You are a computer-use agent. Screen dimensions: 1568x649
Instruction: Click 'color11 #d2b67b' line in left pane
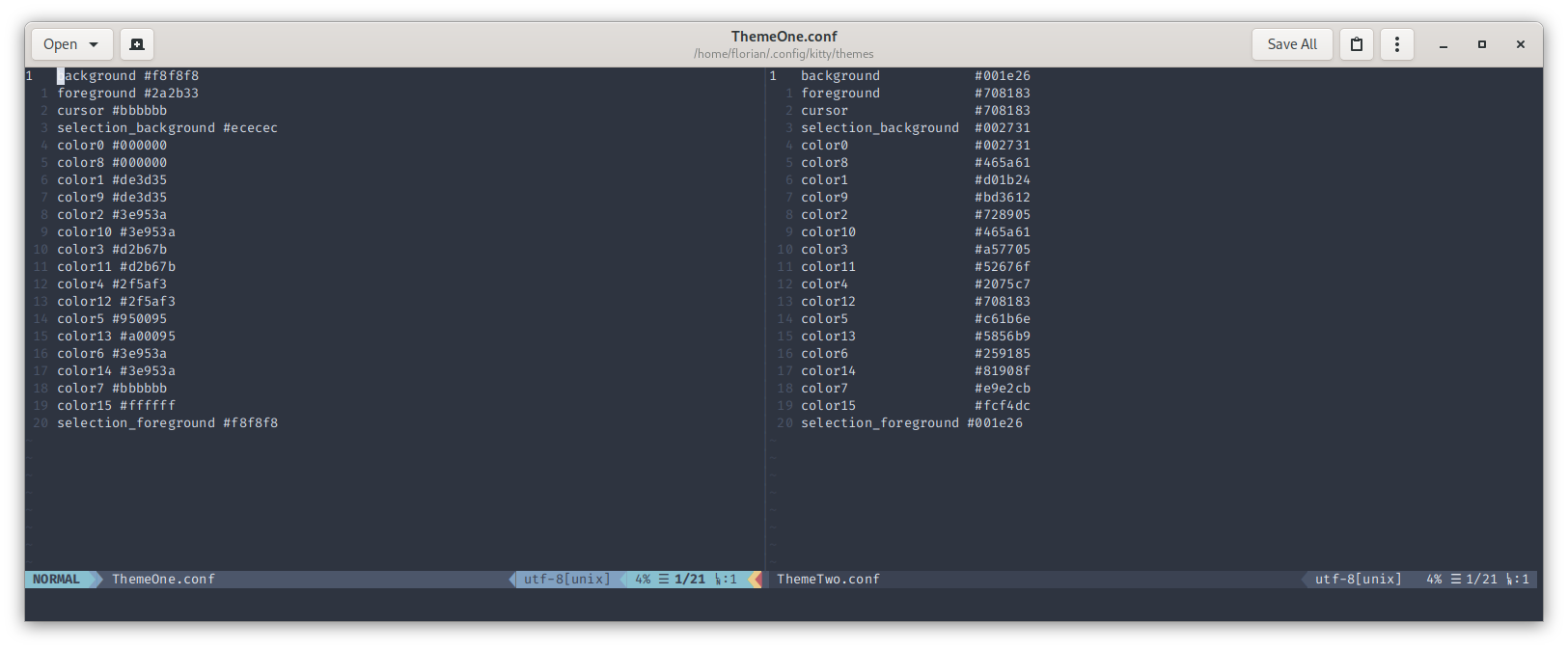[x=116, y=267]
